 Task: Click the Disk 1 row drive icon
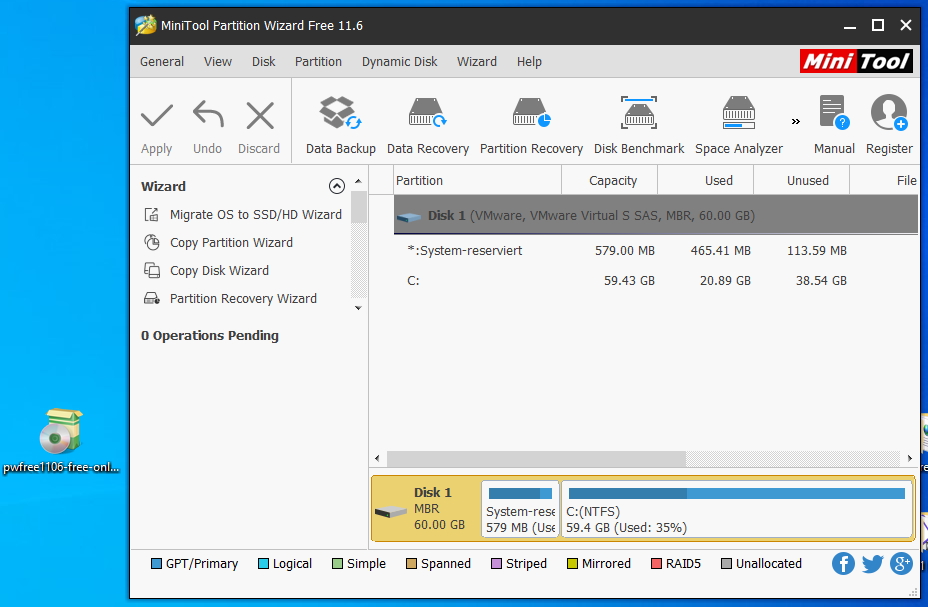tap(408, 217)
